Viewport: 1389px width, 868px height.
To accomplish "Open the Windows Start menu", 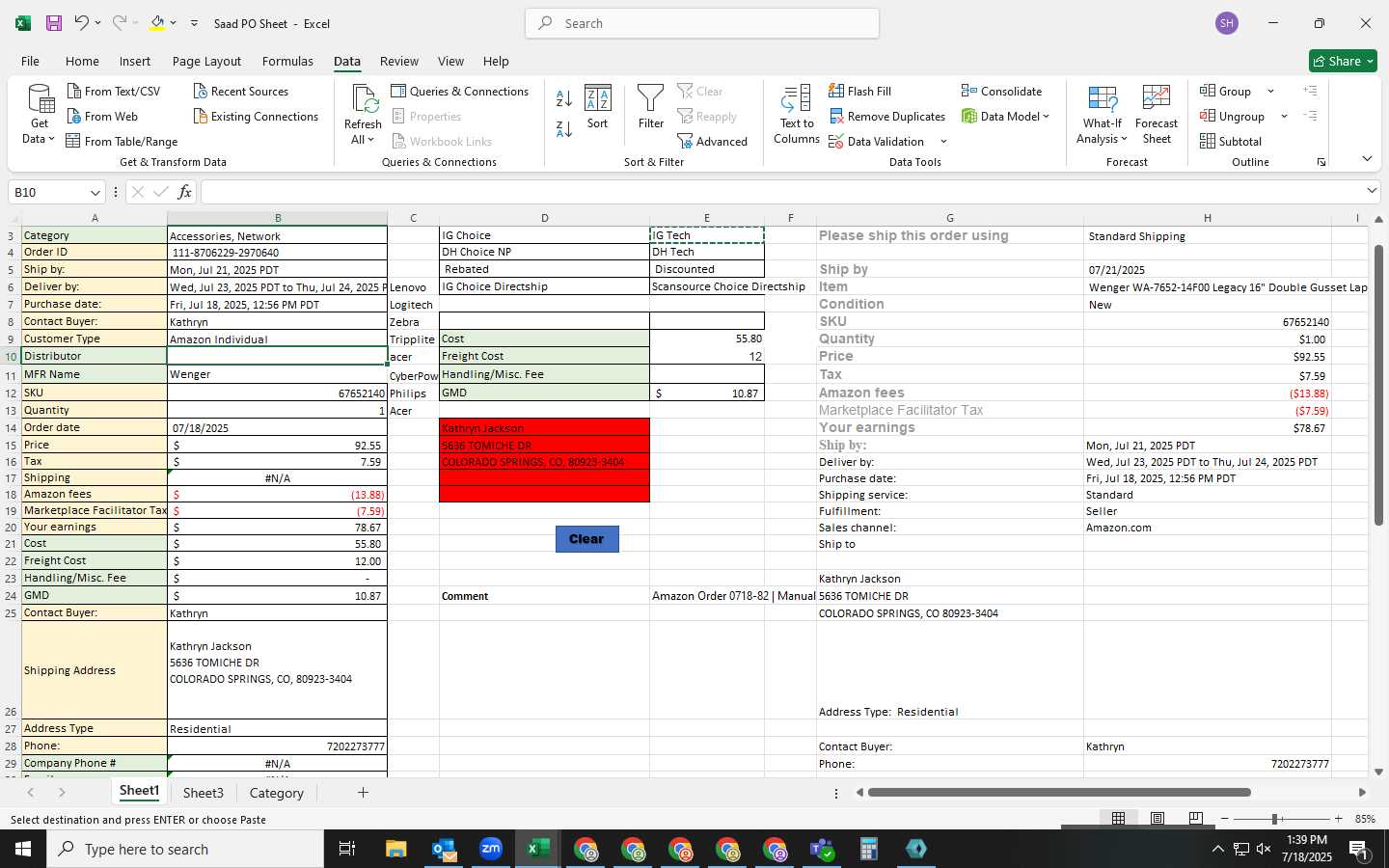I will coord(23,849).
